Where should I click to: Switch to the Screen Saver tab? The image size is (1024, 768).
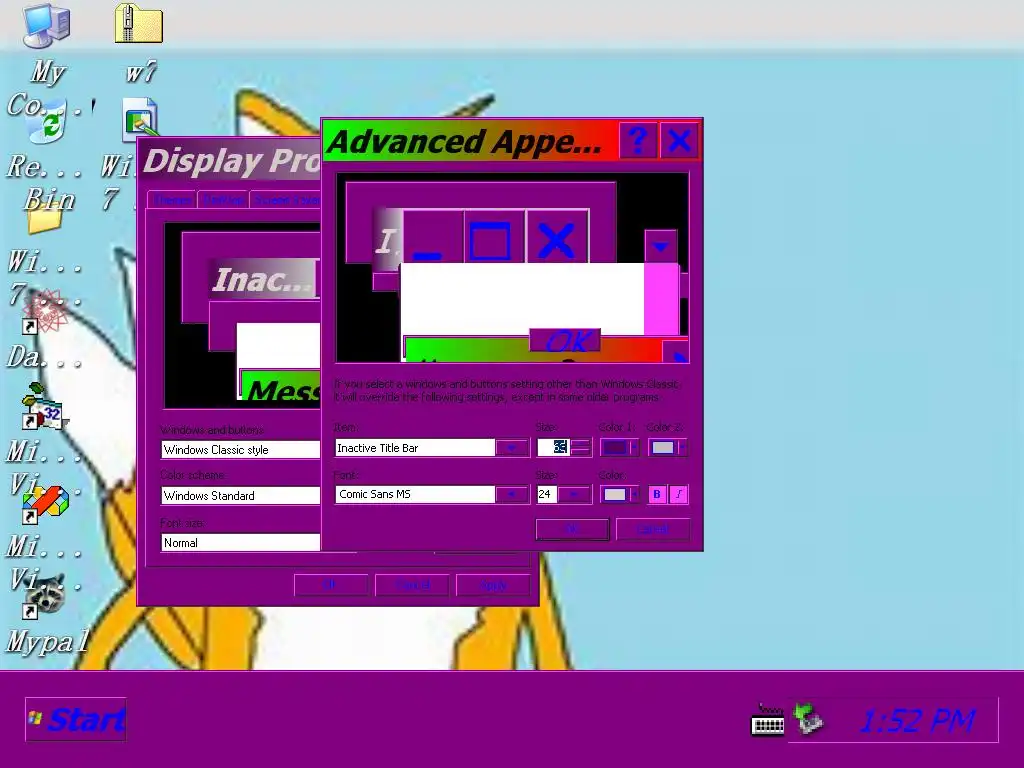click(286, 199)
